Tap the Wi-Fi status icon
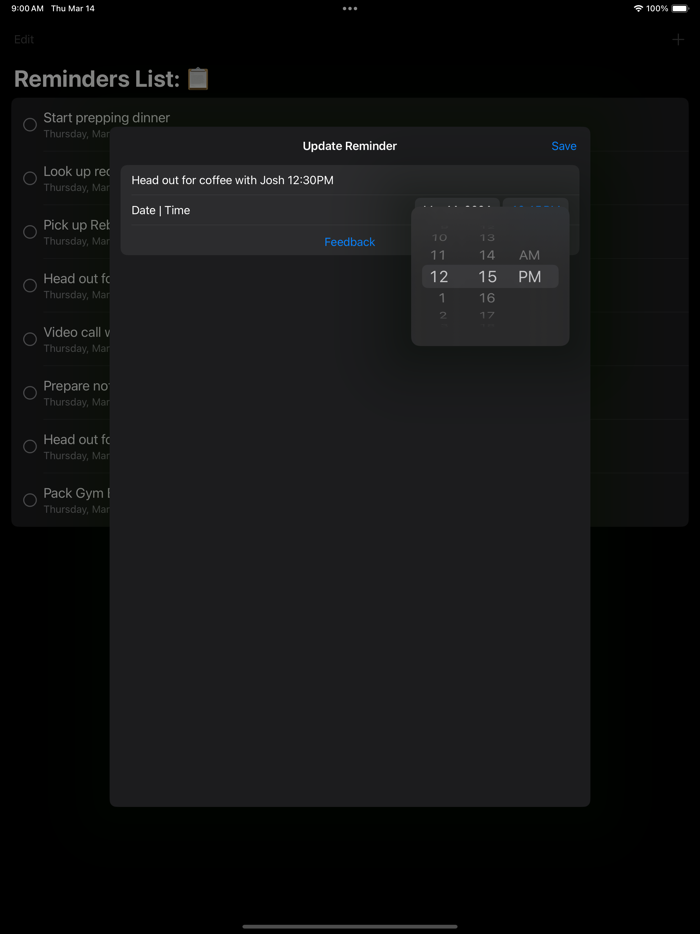Image resolution: width=700 pixels, height=934 pixels. coord(638,8)
